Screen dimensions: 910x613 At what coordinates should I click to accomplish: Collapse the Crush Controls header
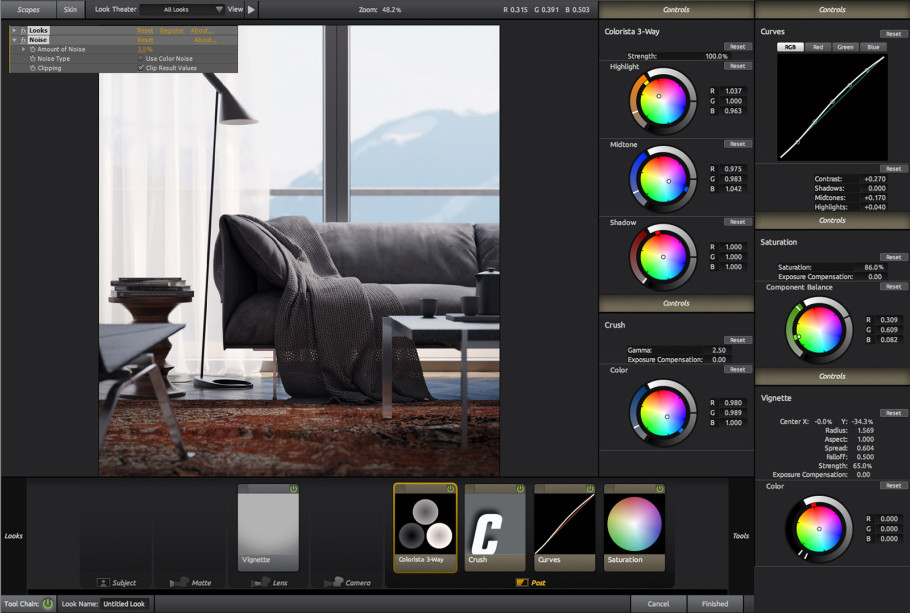(x=676, y=303)
